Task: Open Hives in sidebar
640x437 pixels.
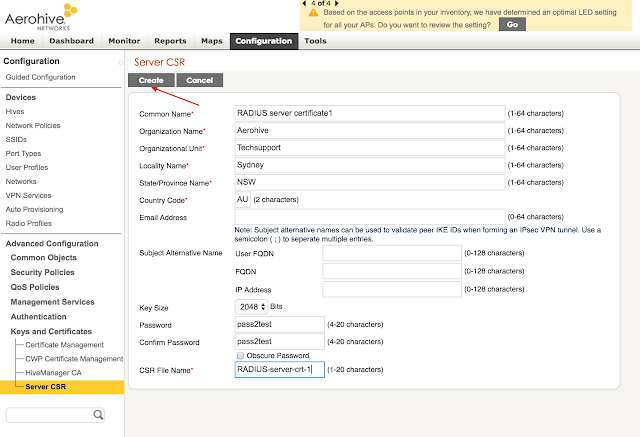Action: [15, 111]
